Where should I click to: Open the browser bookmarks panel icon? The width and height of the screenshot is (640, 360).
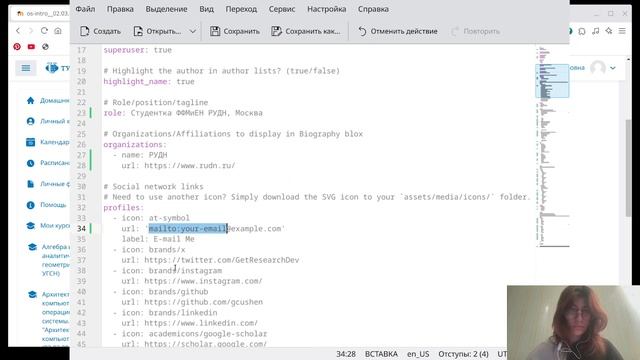(582, 31)
